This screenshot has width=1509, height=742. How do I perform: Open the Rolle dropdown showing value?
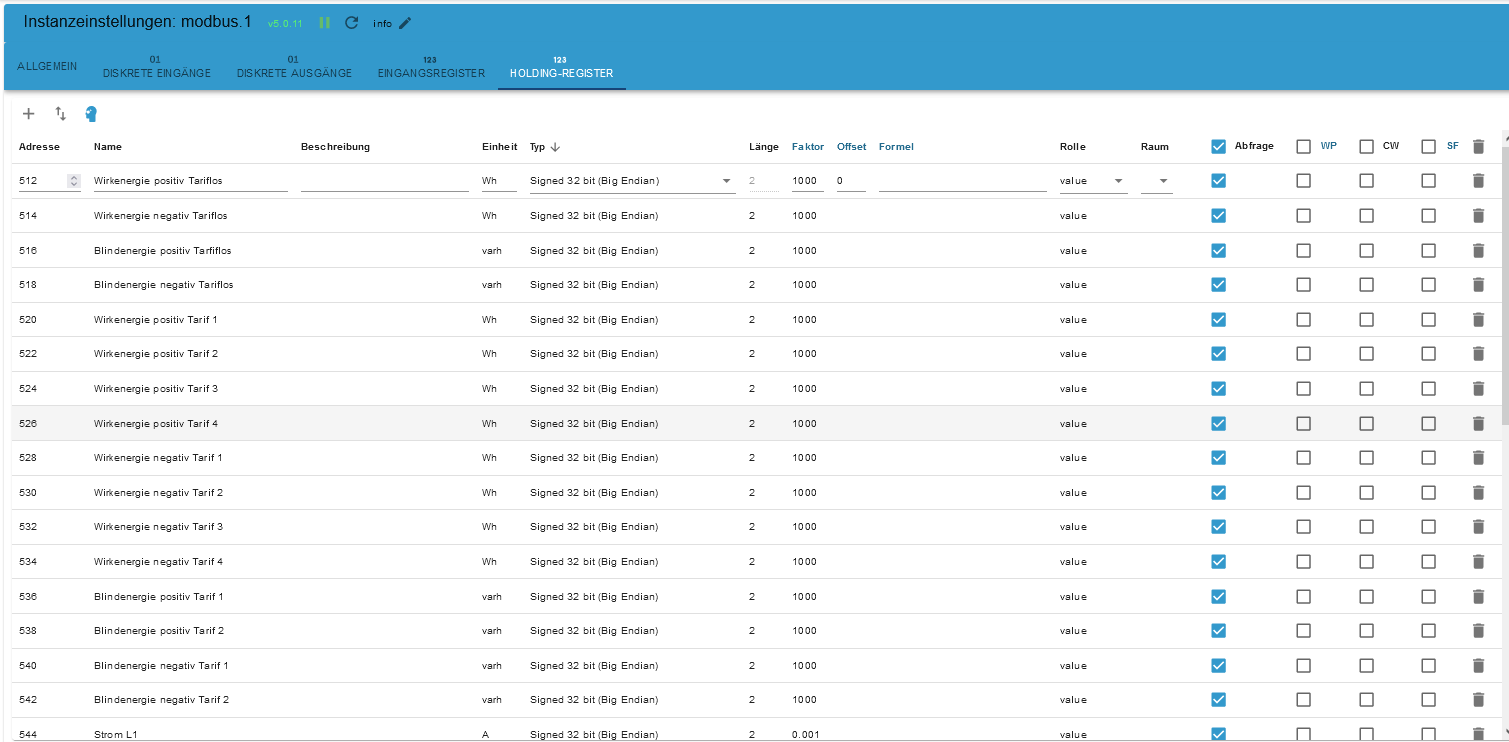(1092, 181)
